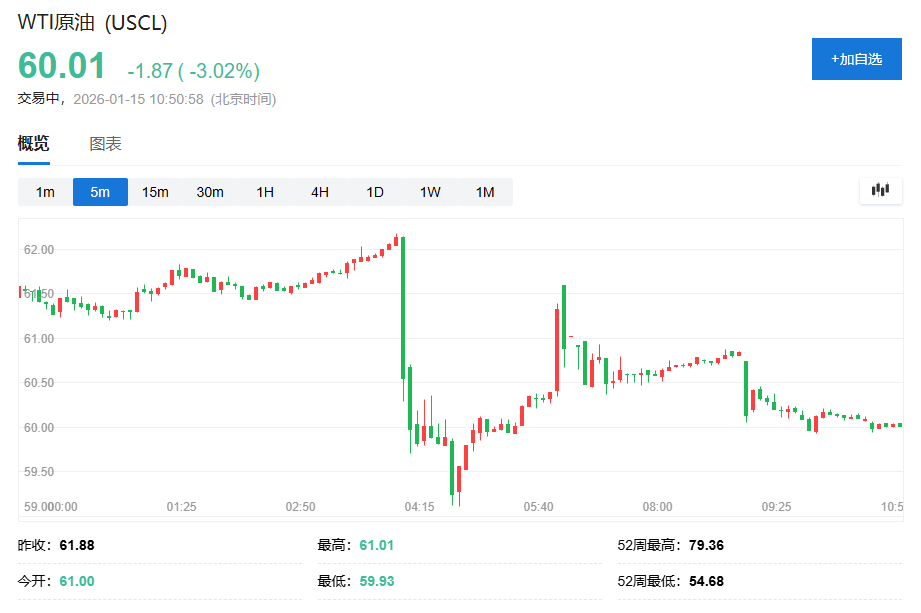Set chart interval to 1H
This screenshot has width=921, height=613.
point(265,192)
